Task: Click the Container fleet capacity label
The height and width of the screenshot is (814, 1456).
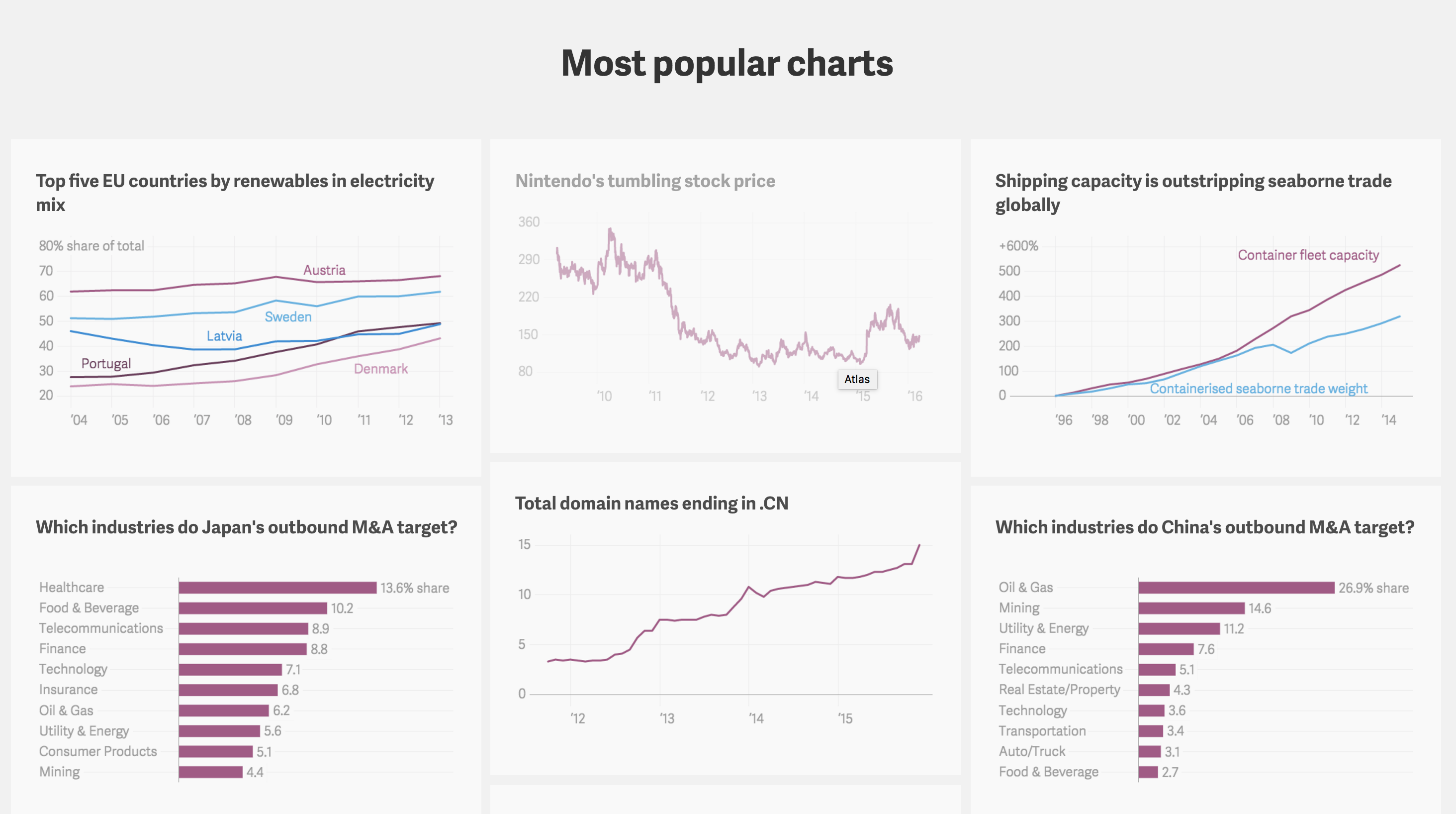Action: coord(1308,255)
